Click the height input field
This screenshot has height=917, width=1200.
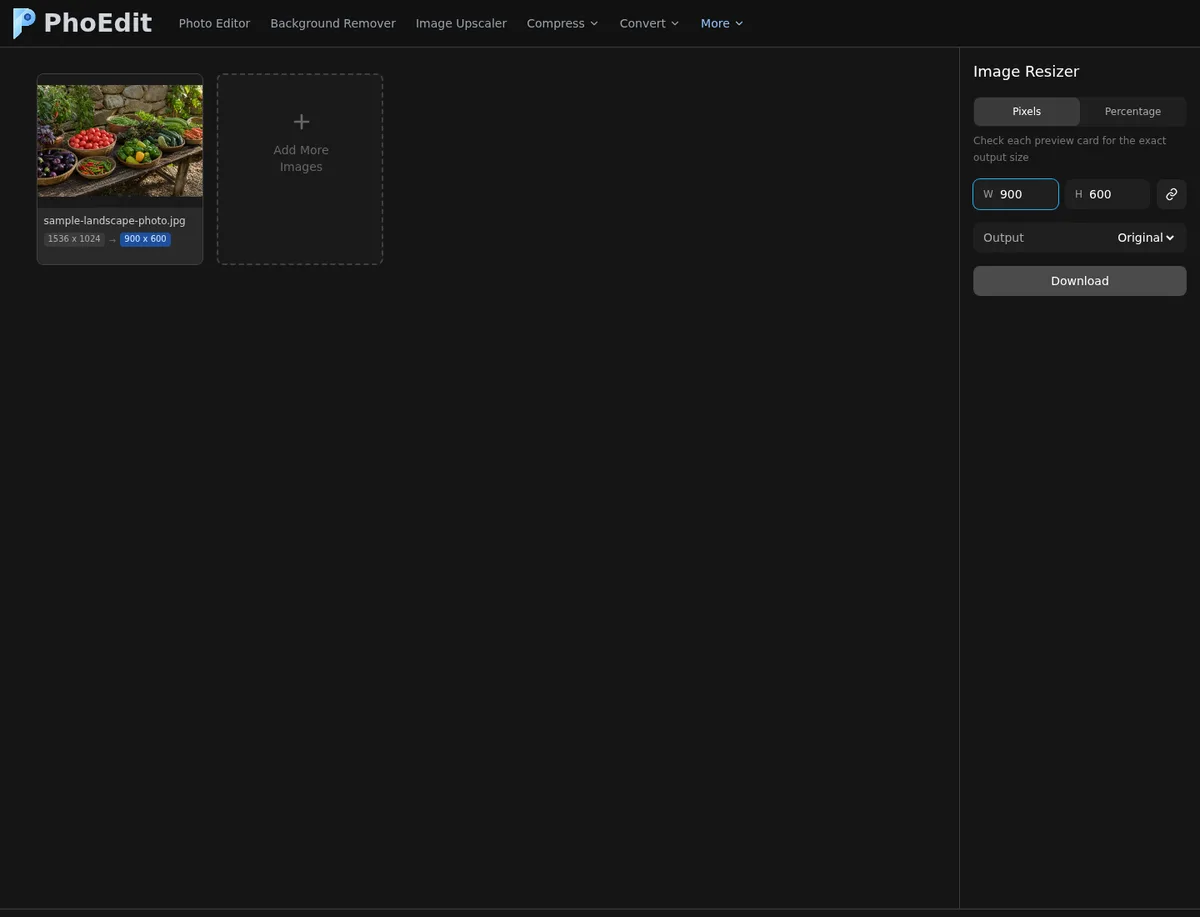click(1107, 194)
